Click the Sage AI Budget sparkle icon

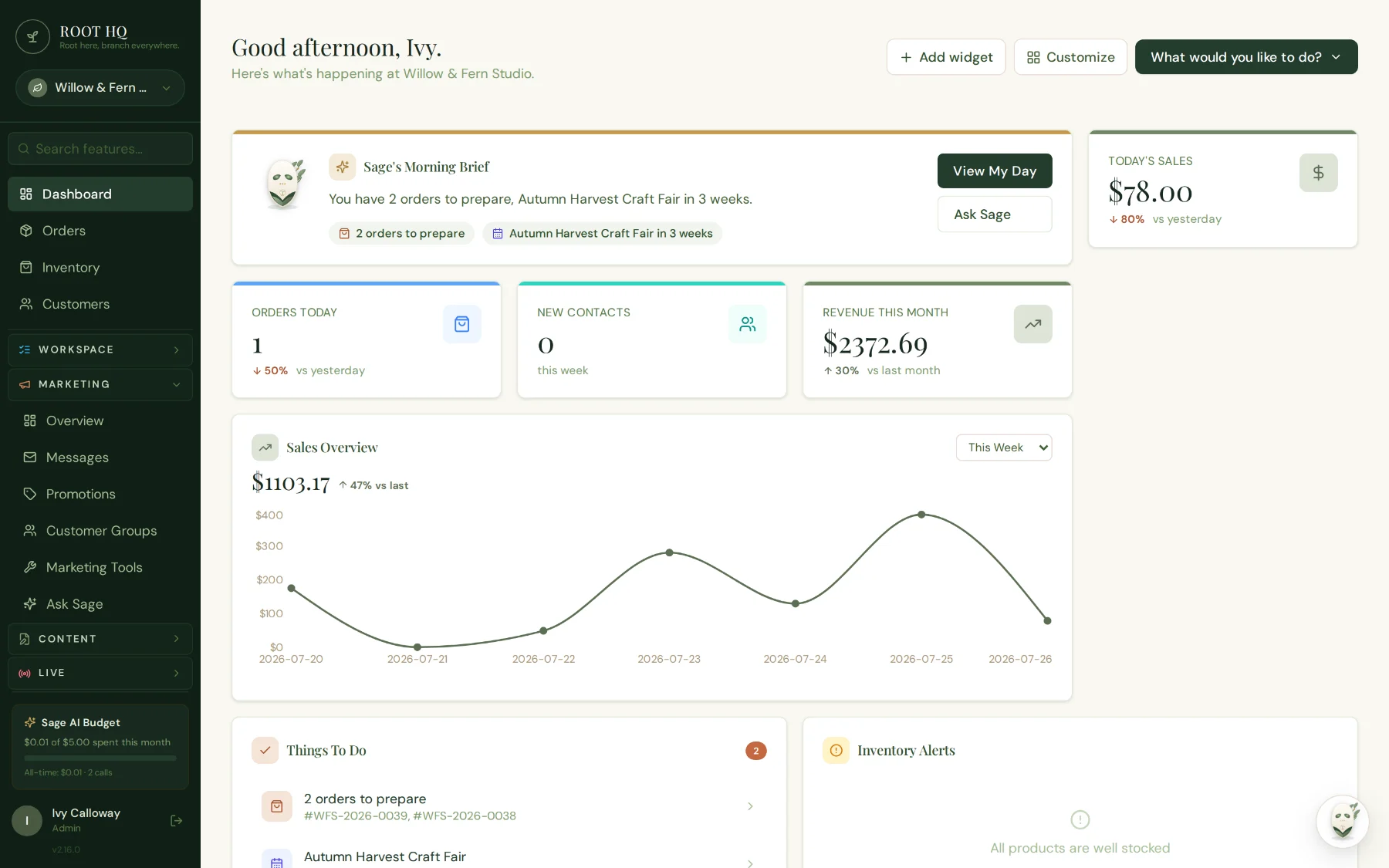pyautogui.click(x=30, y=723)
